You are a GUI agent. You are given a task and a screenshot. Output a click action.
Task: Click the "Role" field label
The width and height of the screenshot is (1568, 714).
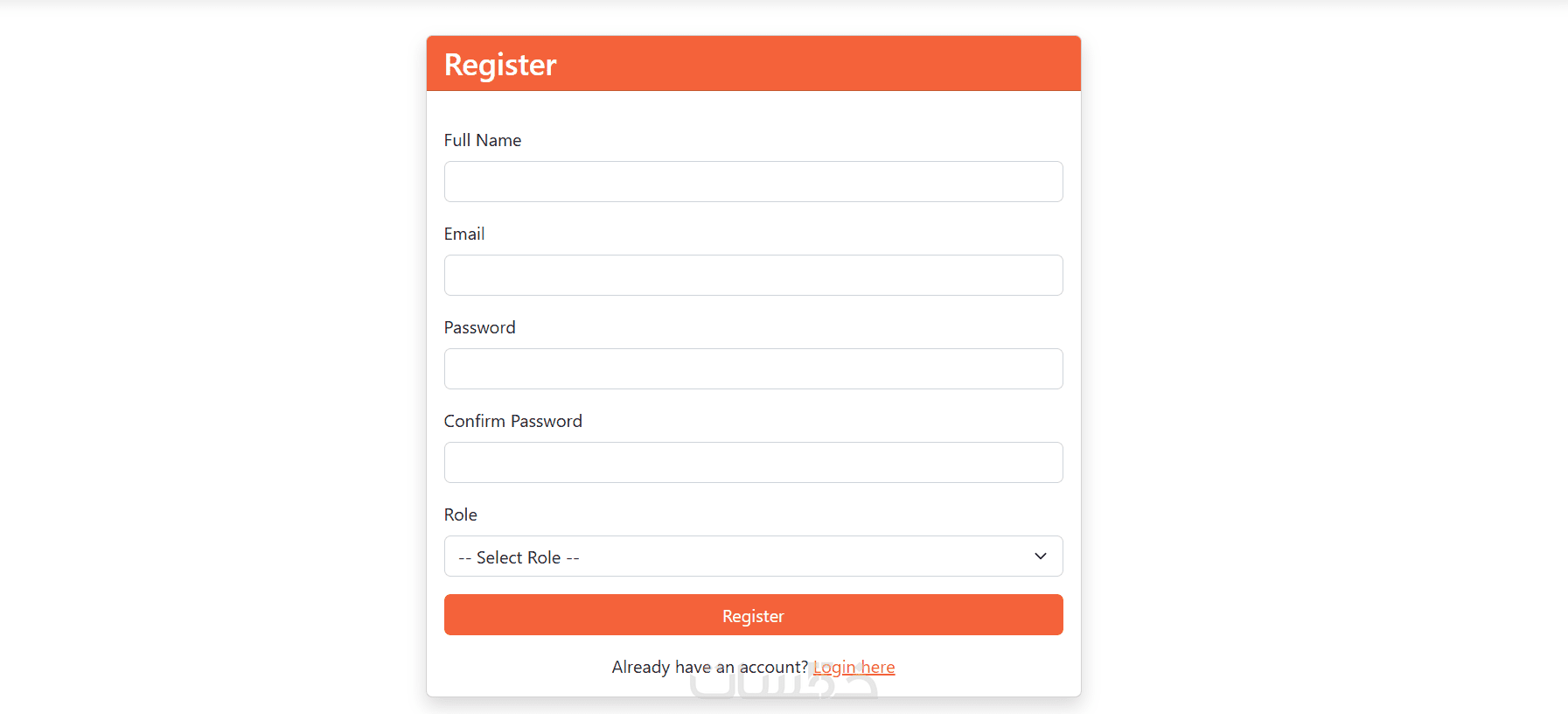460,514
